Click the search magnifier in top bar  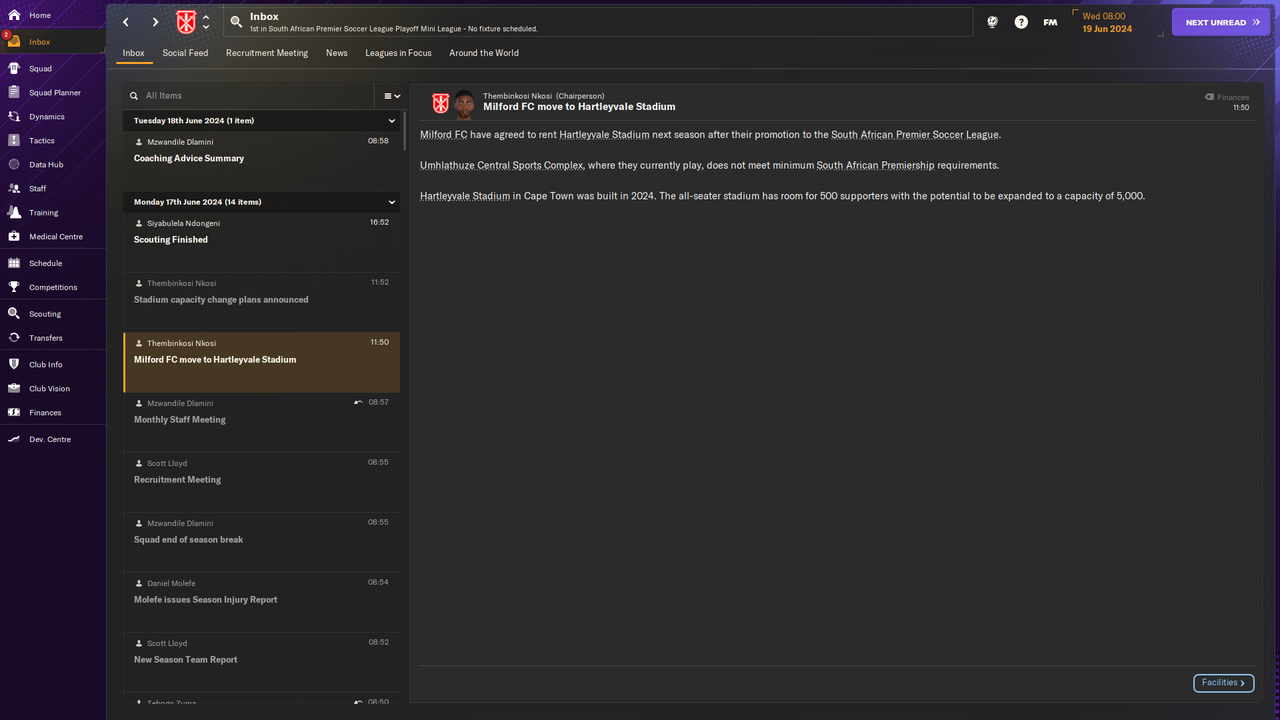[x=236, y=22]
